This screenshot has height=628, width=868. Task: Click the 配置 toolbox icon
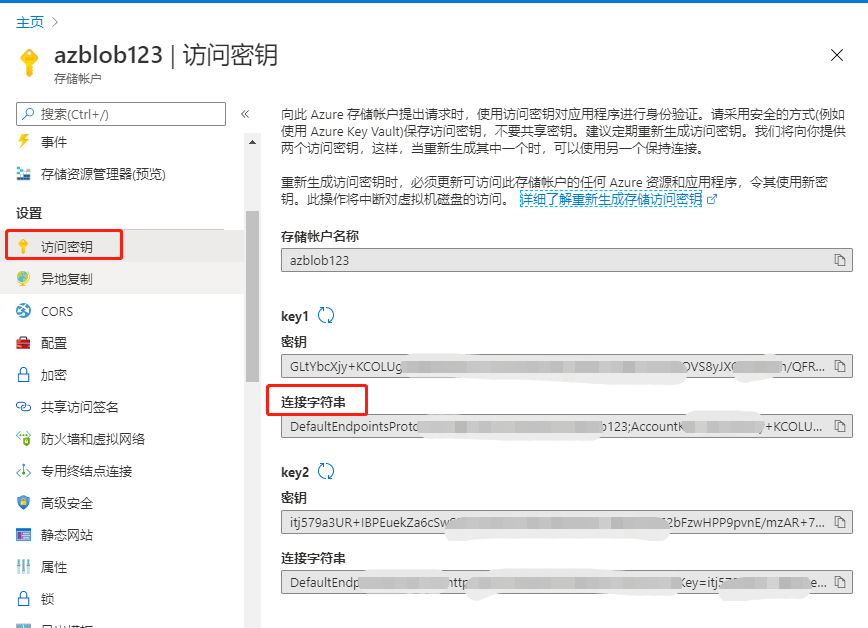(23, 343)
